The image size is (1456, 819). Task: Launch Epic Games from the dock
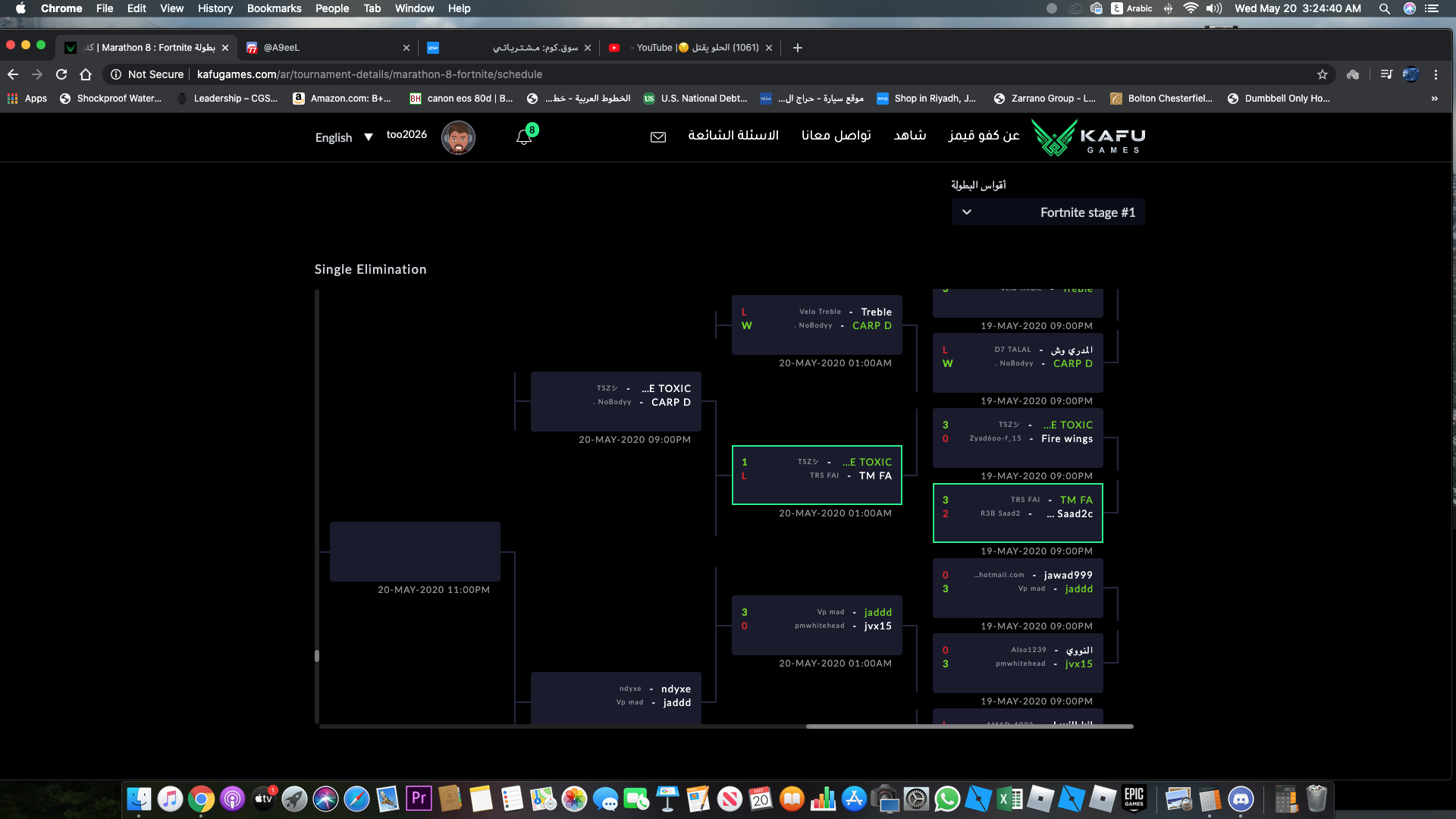point(1134,799)
